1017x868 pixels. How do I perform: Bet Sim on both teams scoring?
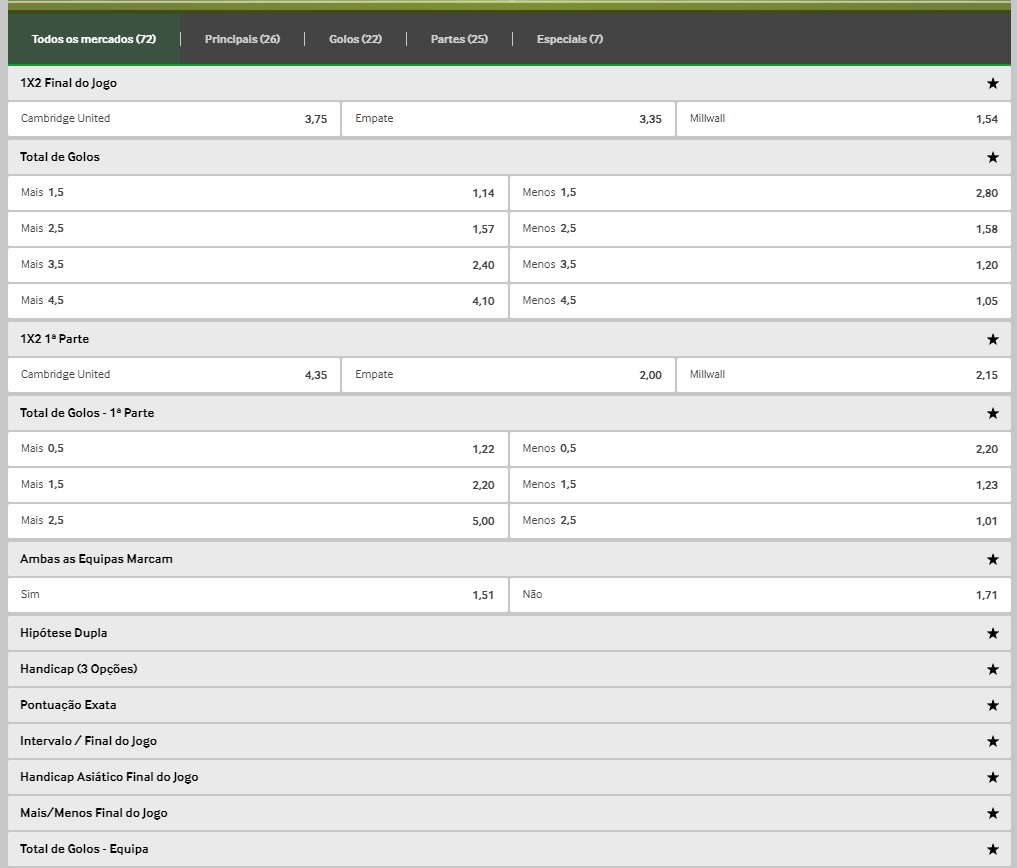coord(257,595)
